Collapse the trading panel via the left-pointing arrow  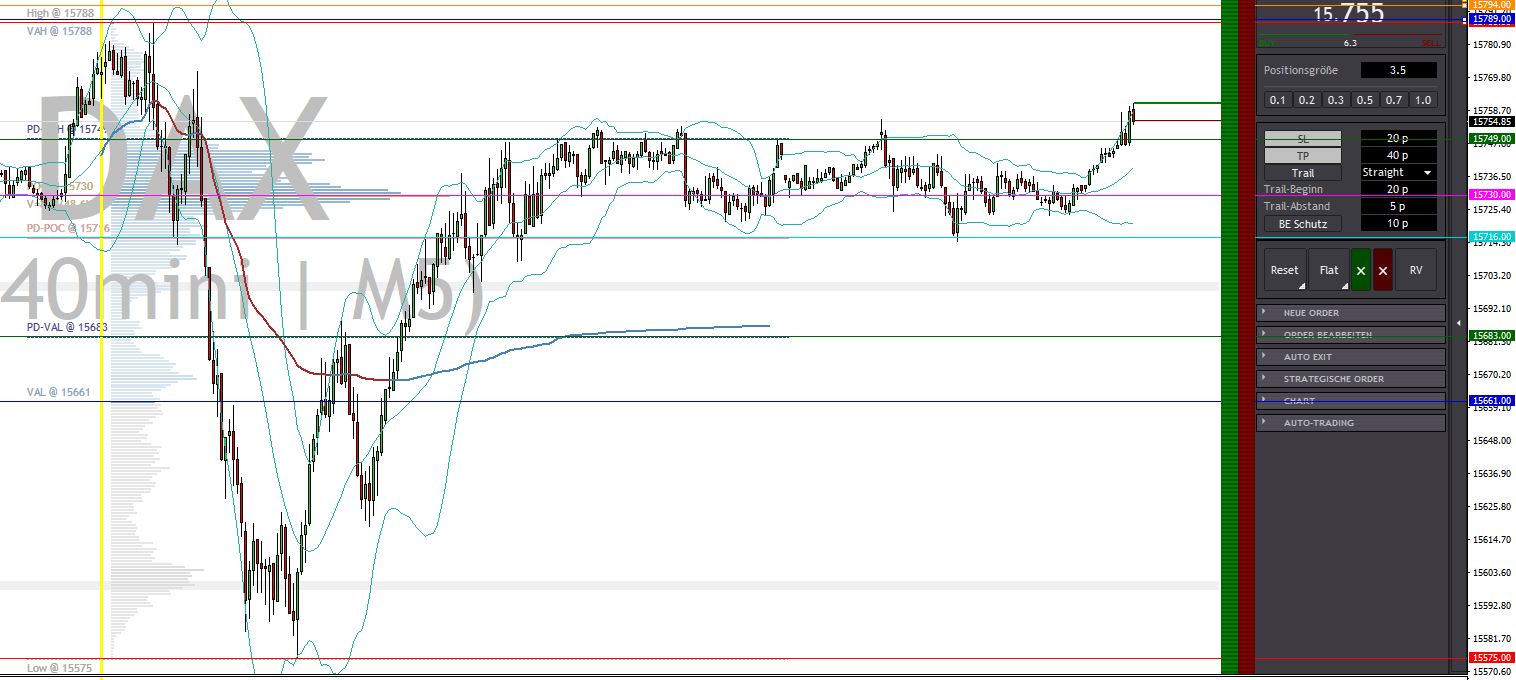pyautogui.click(x=1459, y=322)
